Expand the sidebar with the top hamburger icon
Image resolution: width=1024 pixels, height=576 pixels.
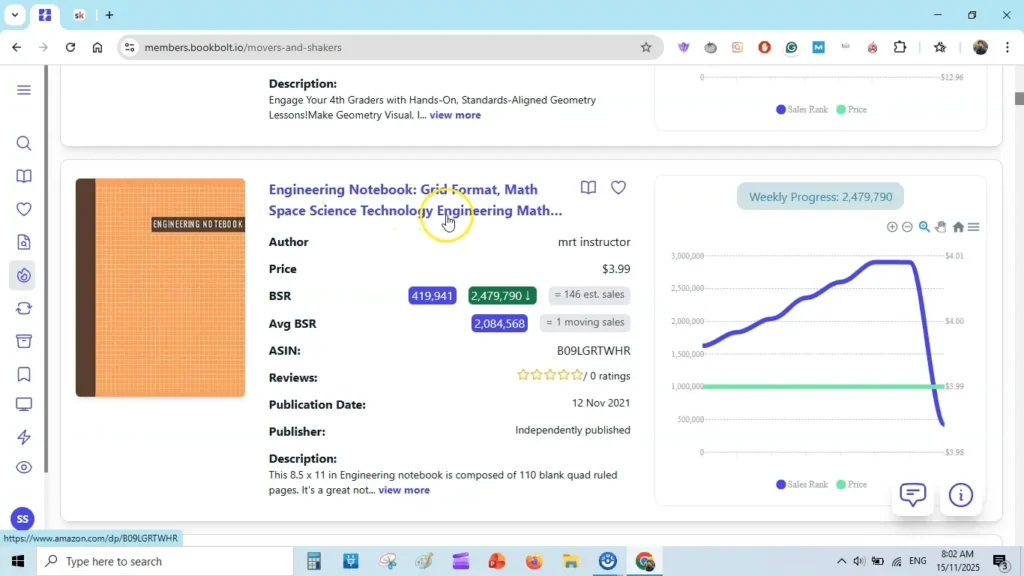(24, 89)
